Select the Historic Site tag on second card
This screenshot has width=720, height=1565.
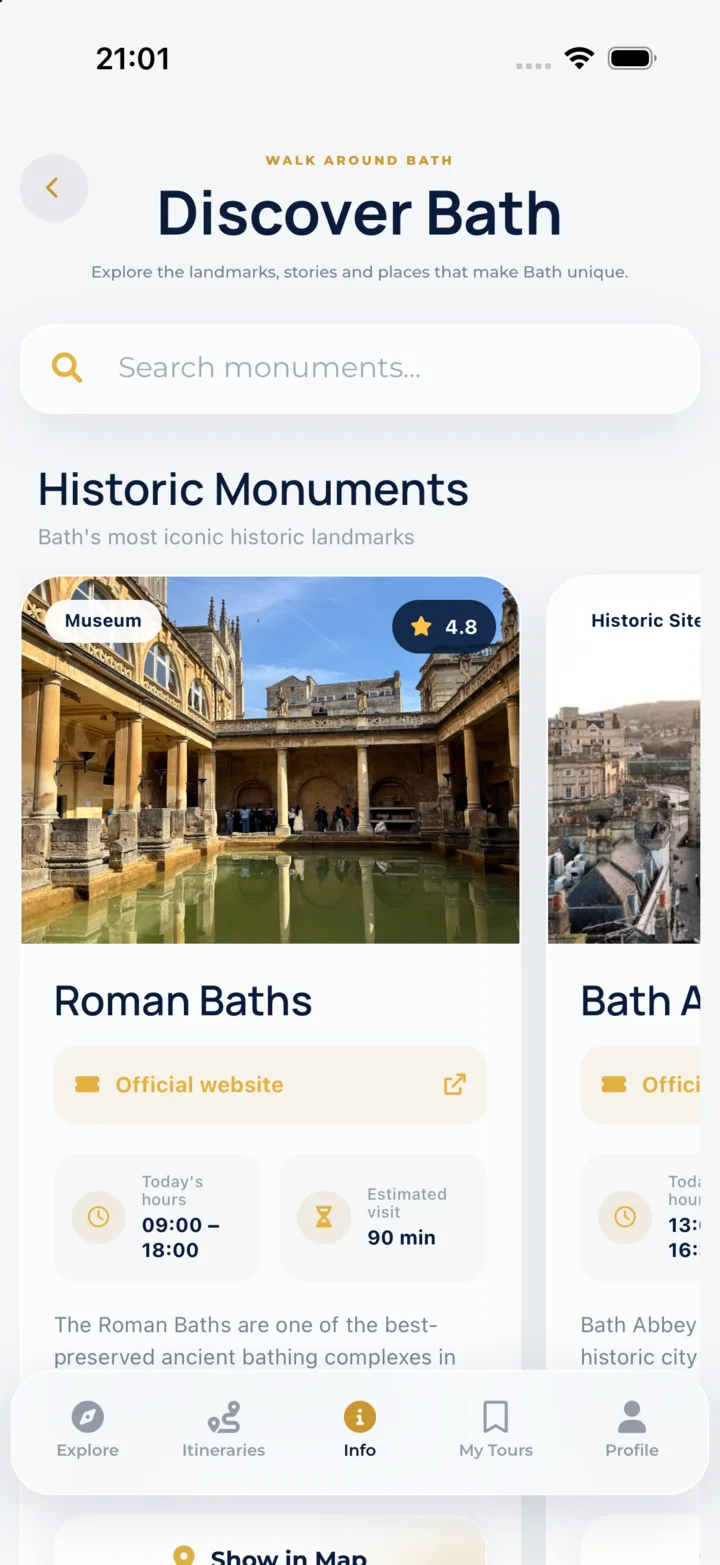[x=645, y=621]
